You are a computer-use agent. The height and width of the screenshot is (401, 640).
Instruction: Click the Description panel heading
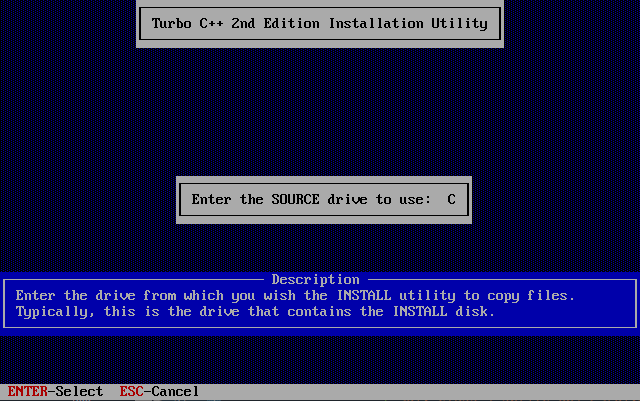pos(316,280)
